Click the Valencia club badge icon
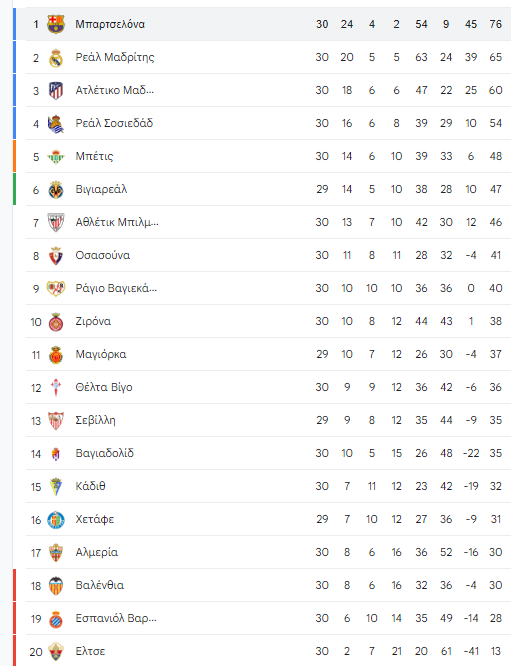This screenshot has height=666, width=511. click(56, 586)
